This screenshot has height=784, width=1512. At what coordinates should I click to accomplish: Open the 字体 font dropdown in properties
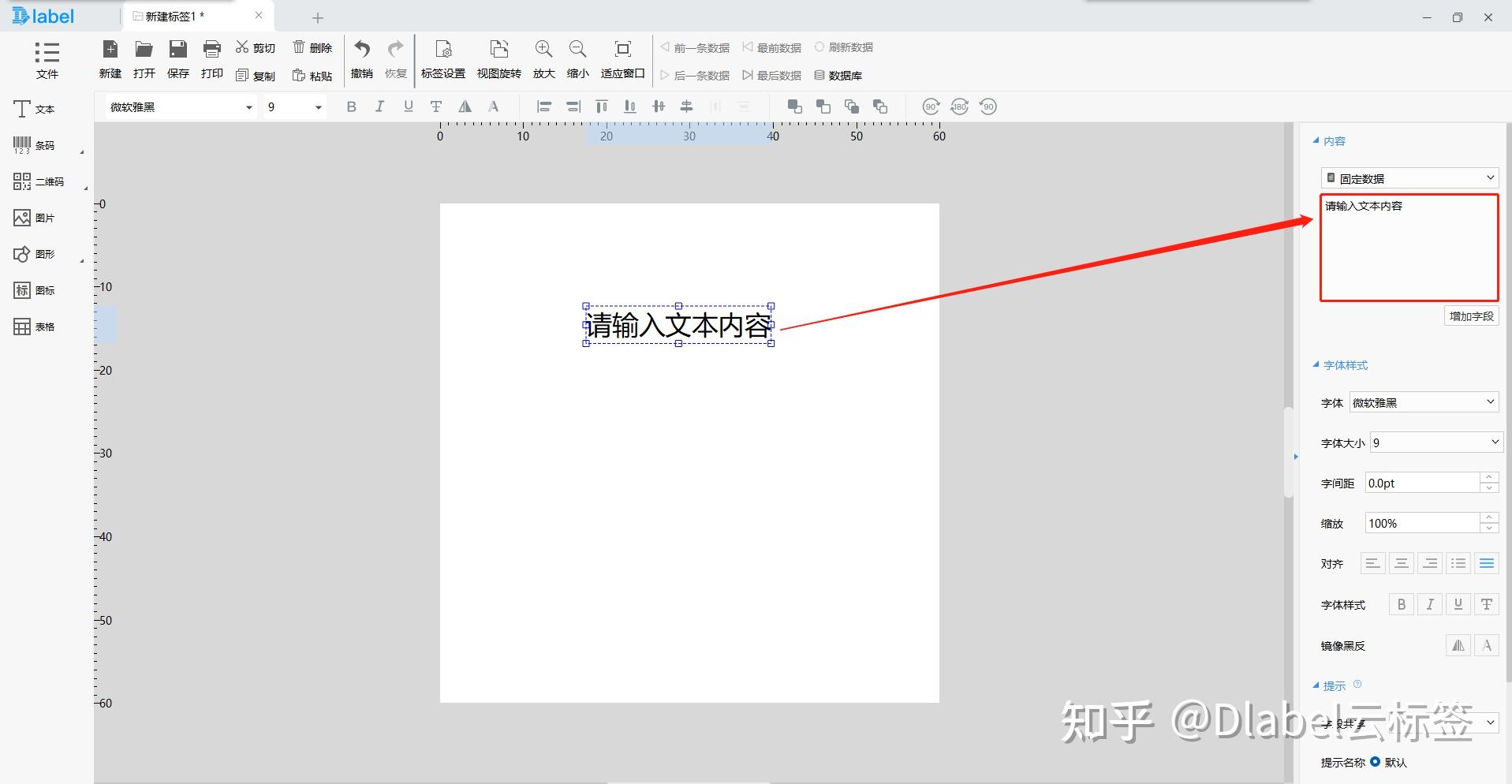[1424, 402]
